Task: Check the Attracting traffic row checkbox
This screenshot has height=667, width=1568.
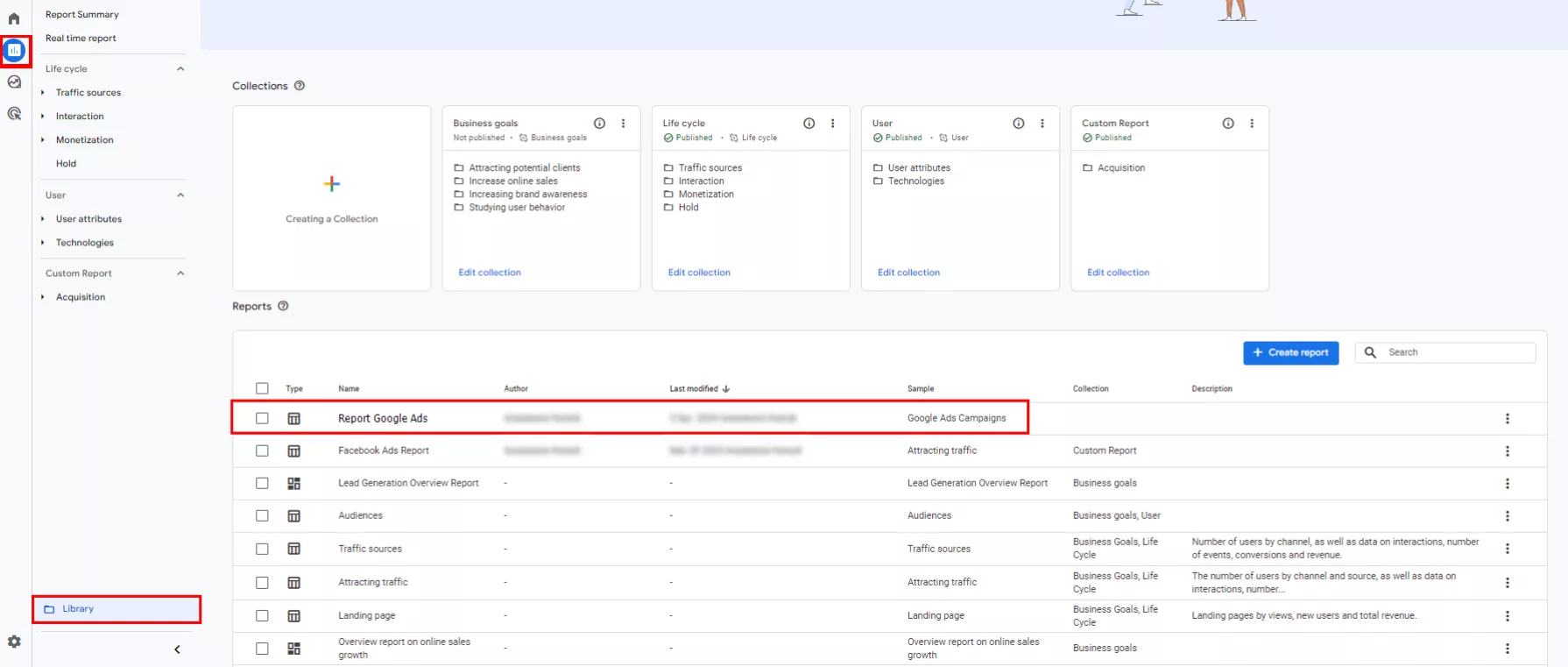Action: pyautogui.click(x=262, y=582)
